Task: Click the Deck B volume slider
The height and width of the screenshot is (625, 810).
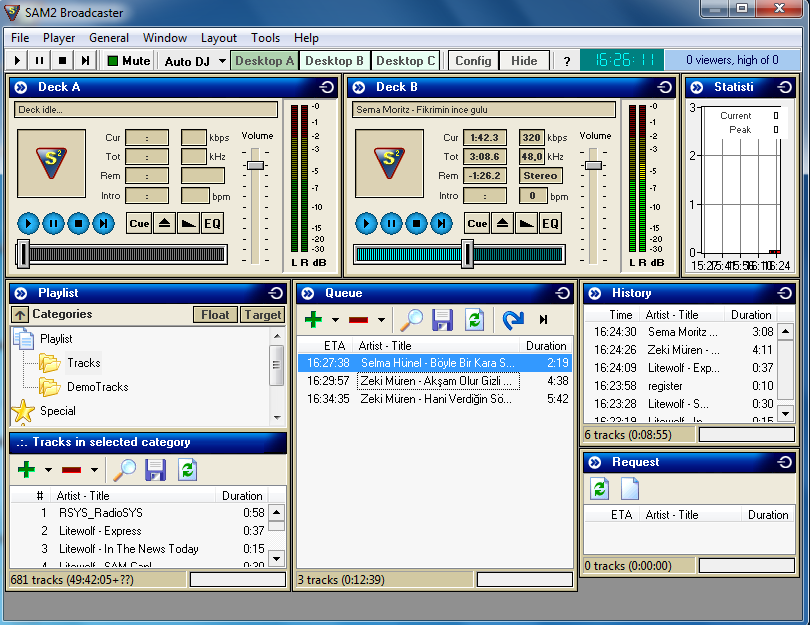Action: tap(593, 165)
